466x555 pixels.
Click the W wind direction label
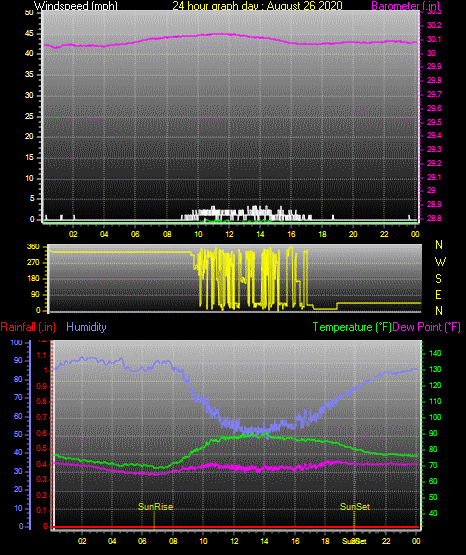pyautogui.click(x=440, y=262)
